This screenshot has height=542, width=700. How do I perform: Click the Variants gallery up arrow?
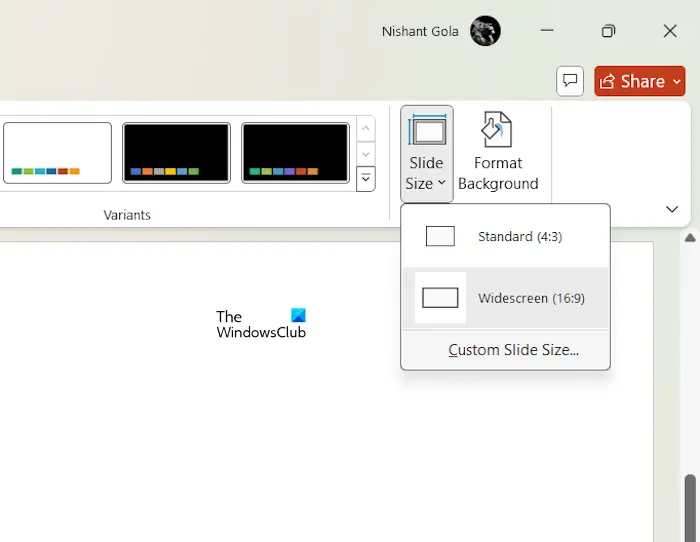click(x=366, y=129)
